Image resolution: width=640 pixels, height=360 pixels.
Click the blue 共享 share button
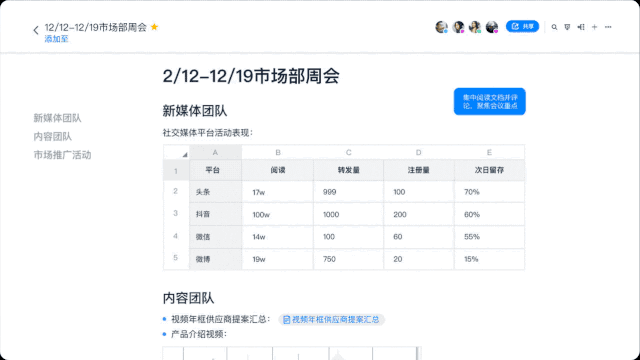coord(522,27)
